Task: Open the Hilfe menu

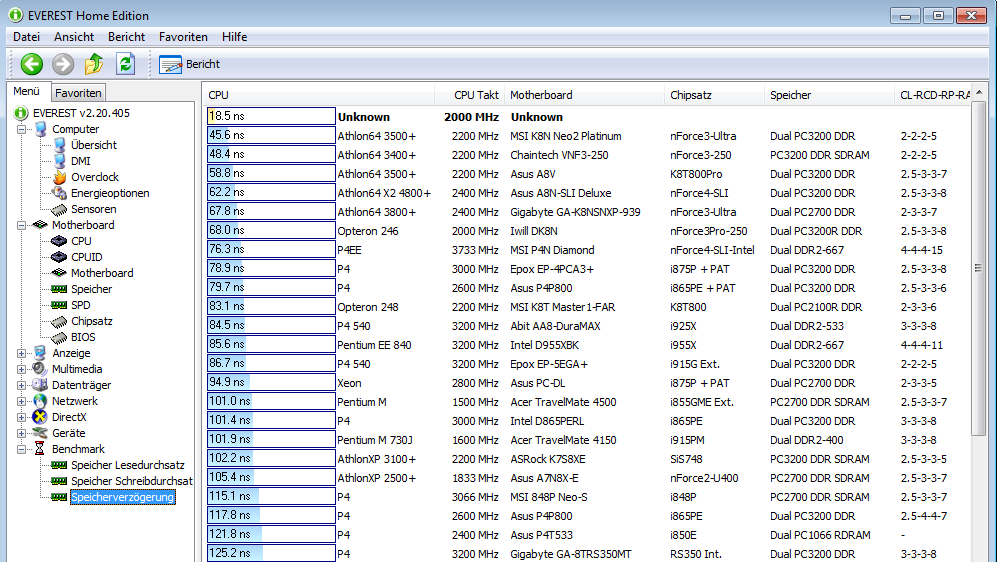Action: [235, 37]
